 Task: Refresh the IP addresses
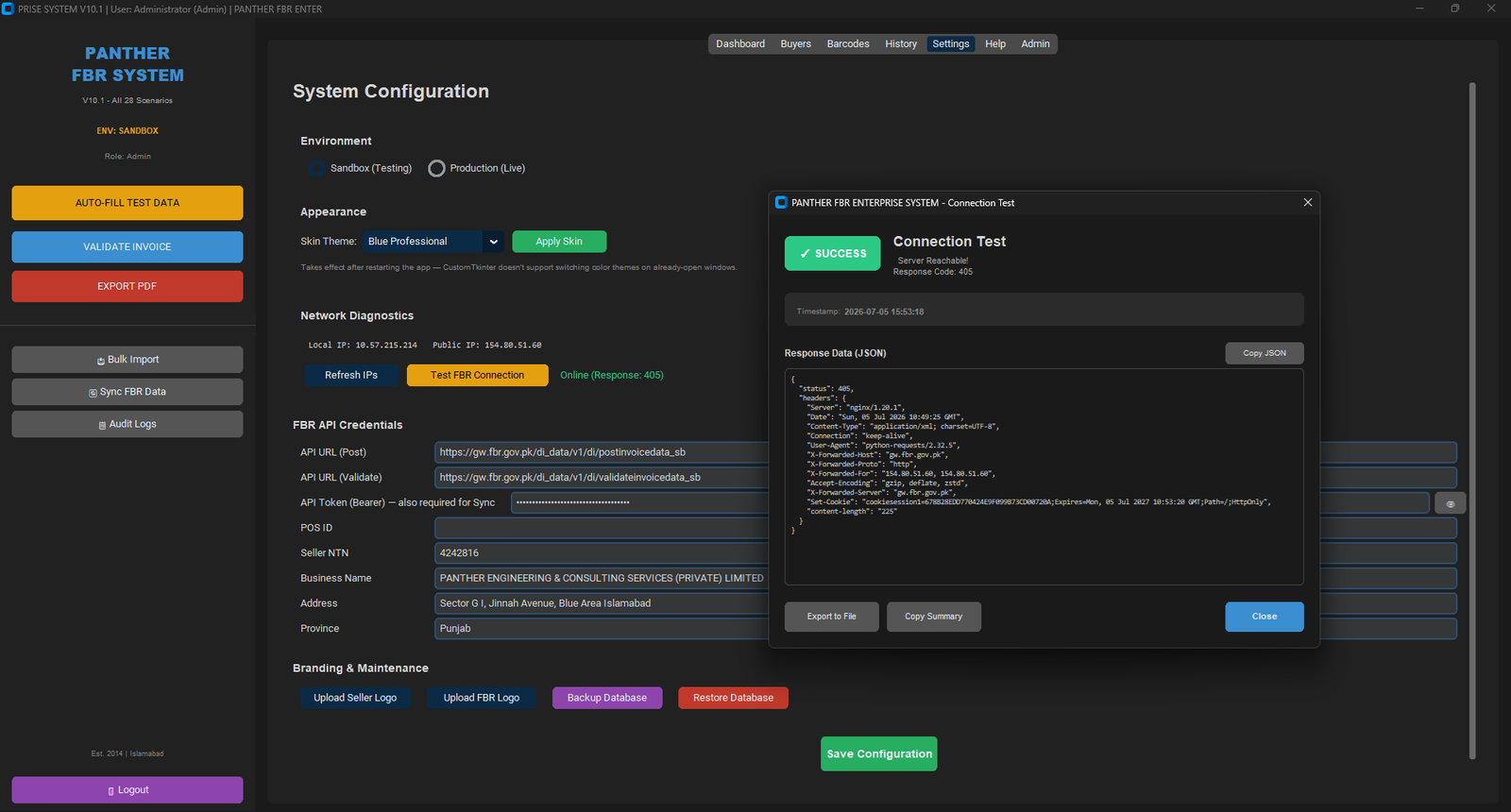(x=351, y=376)
